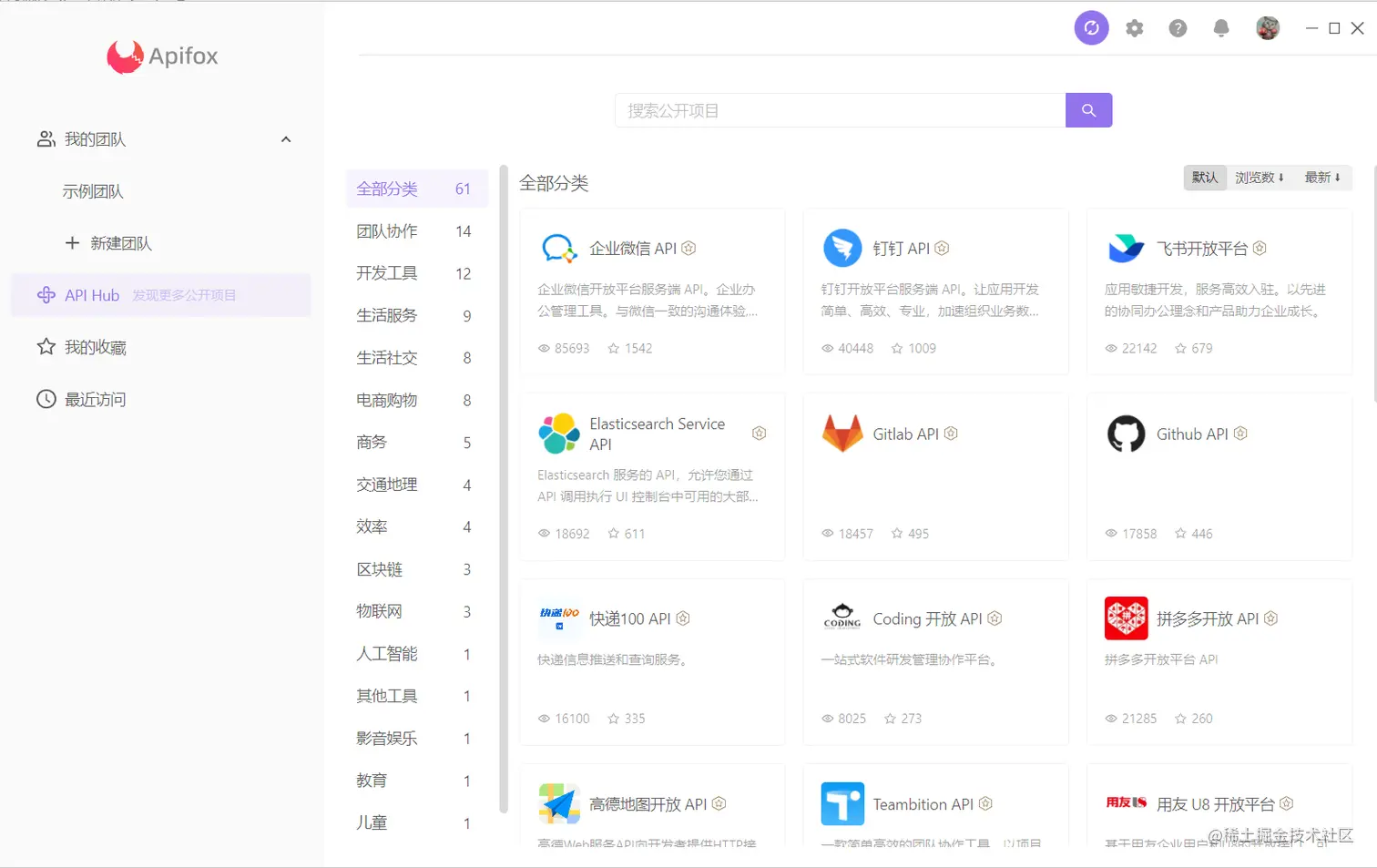1377x868 pixels.
Task: Click 拼多多开放平台 API description text
Action: click(1161, 659)
